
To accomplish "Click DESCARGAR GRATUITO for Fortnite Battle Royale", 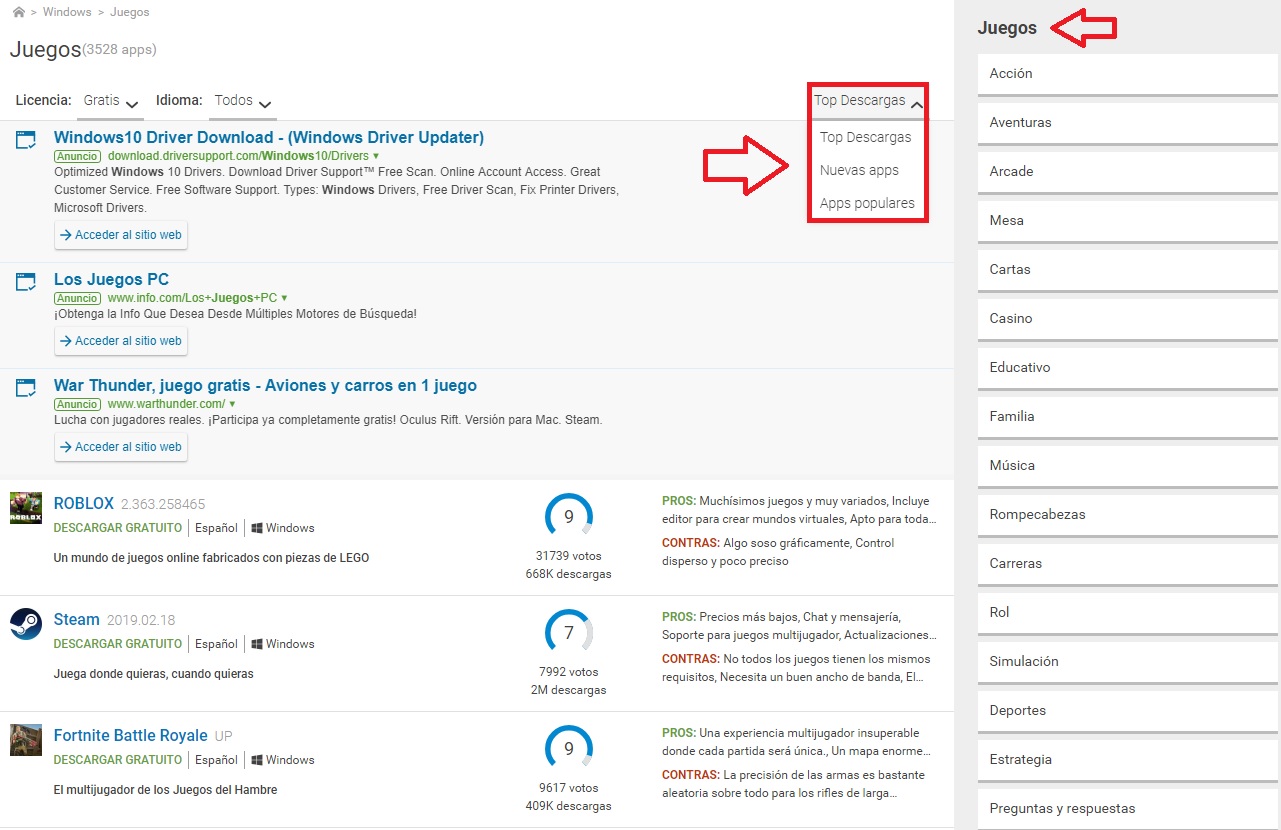I will click(118, 760).
